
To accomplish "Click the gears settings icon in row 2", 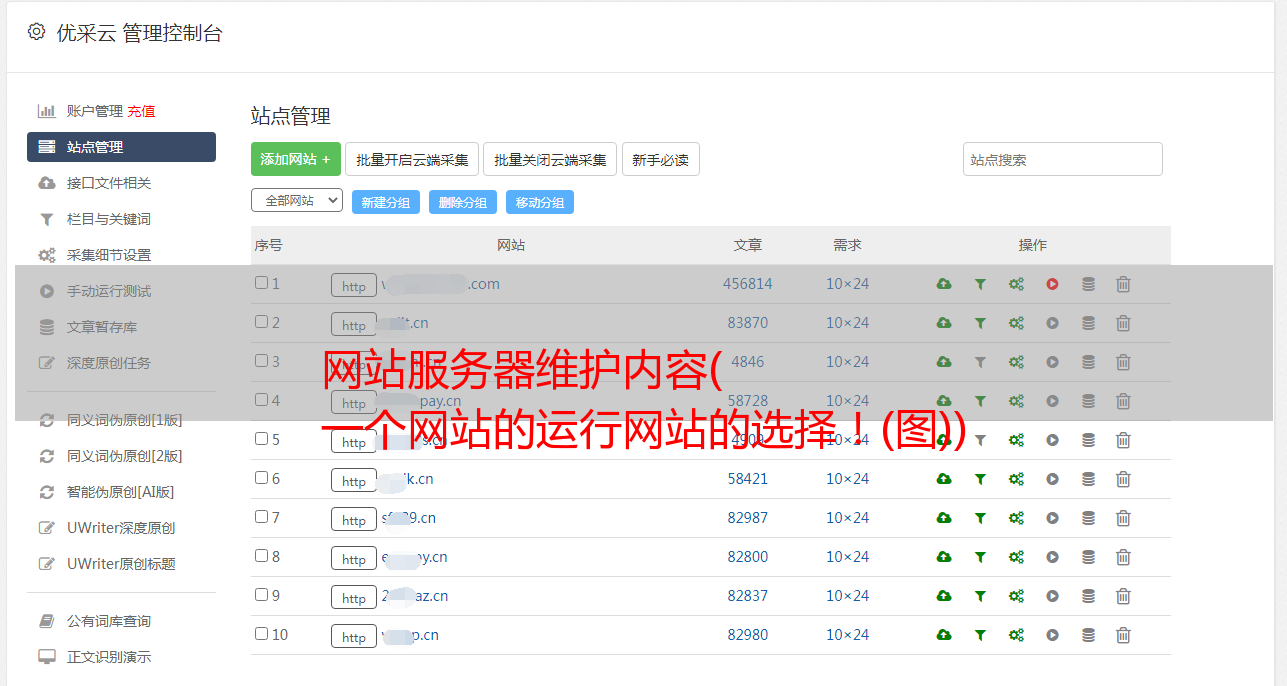I will 1016,323.
